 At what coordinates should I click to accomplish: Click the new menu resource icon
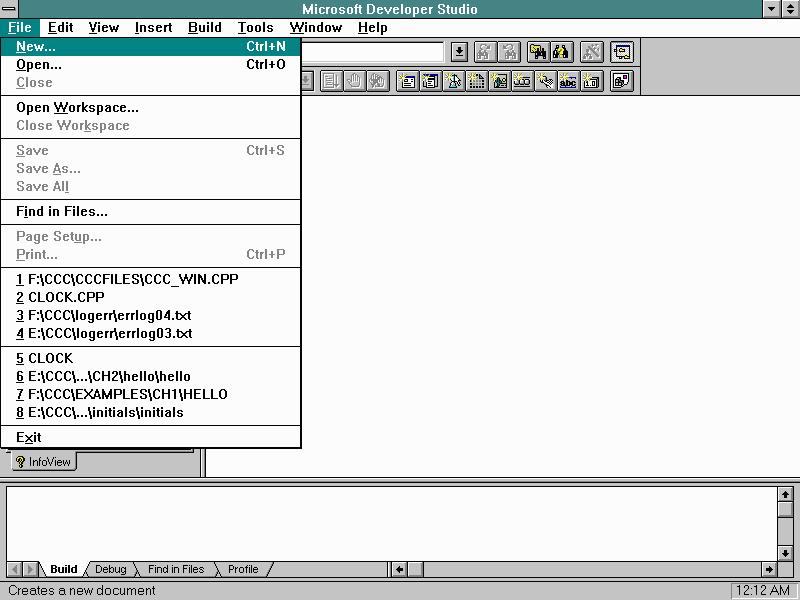tap(432, 81)
